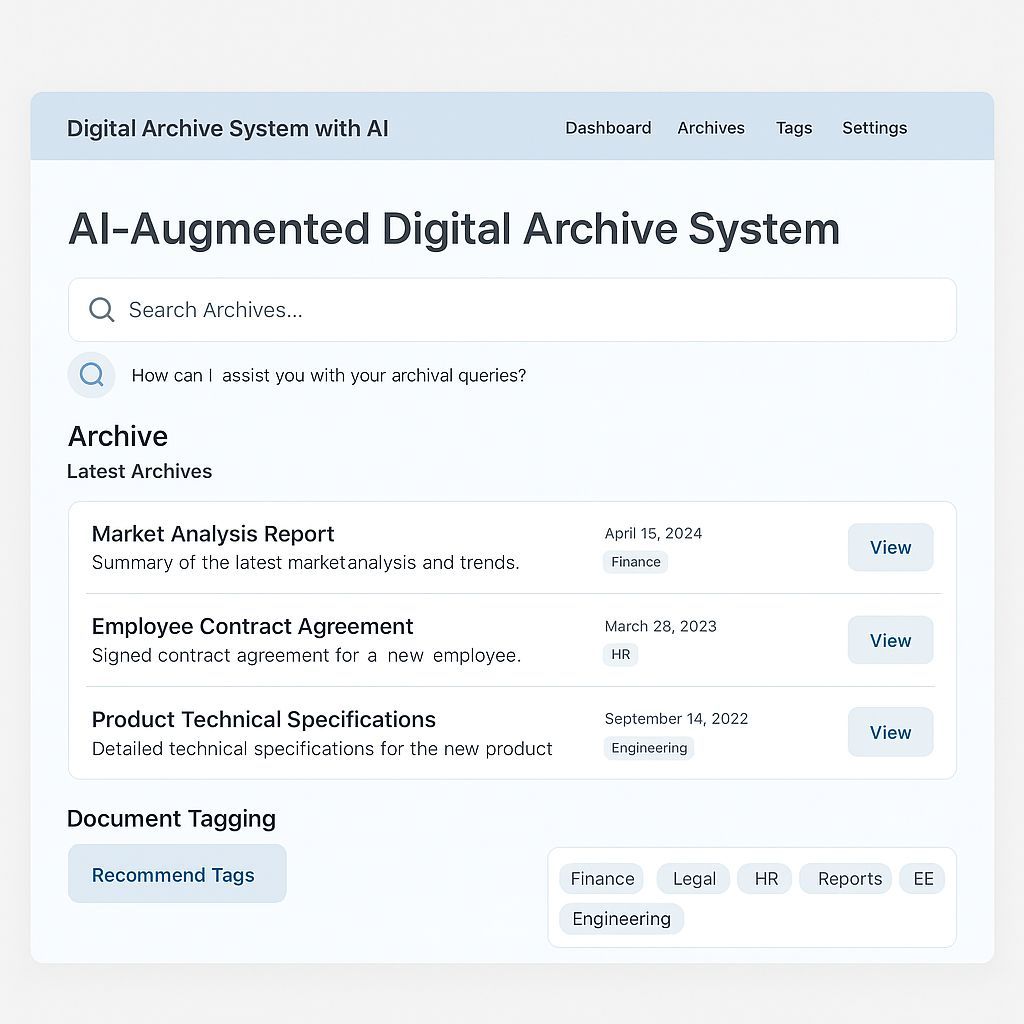Viewport: 1024px width, 1024px height.
Task: Open the Market Analysis Report title
Action: point(213,534)
